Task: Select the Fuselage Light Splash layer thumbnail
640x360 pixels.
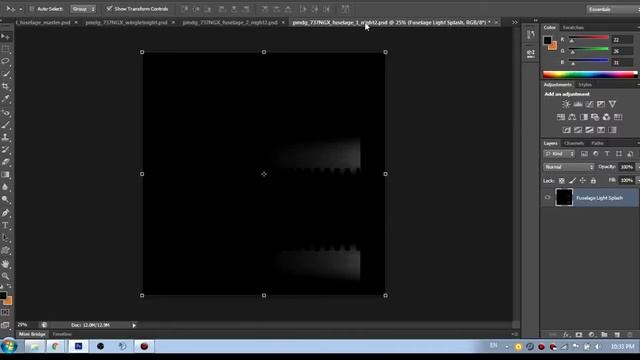Action: click(x=564, y=198)
